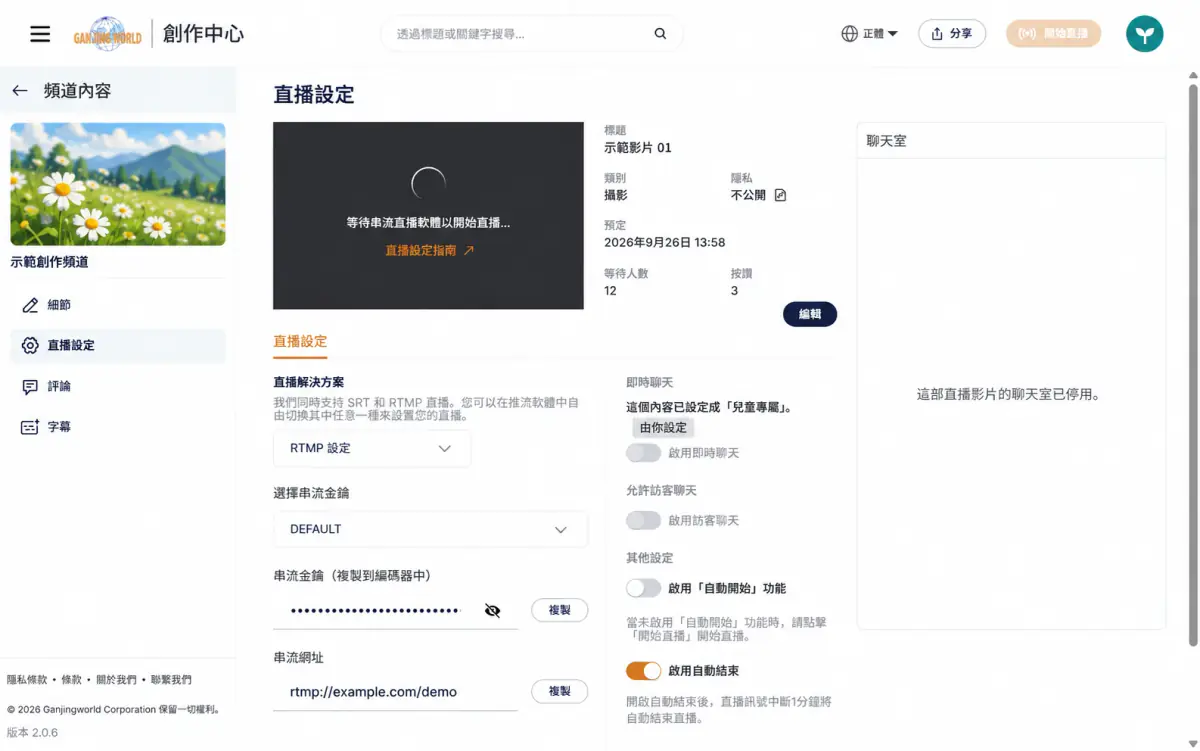Open the 直播設定指南 link
The width and height of the screenshot is (1200, 751).
click(x=430, y=251)
